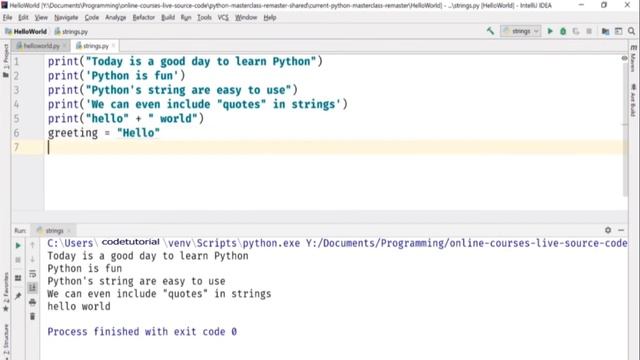Open the strings run configuration dropdown

click(521, 31)
